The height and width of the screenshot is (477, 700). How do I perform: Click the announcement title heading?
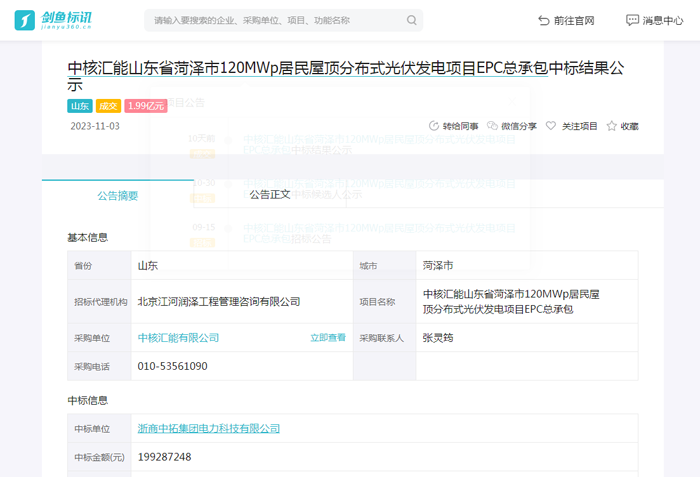(x=346, y=76)
